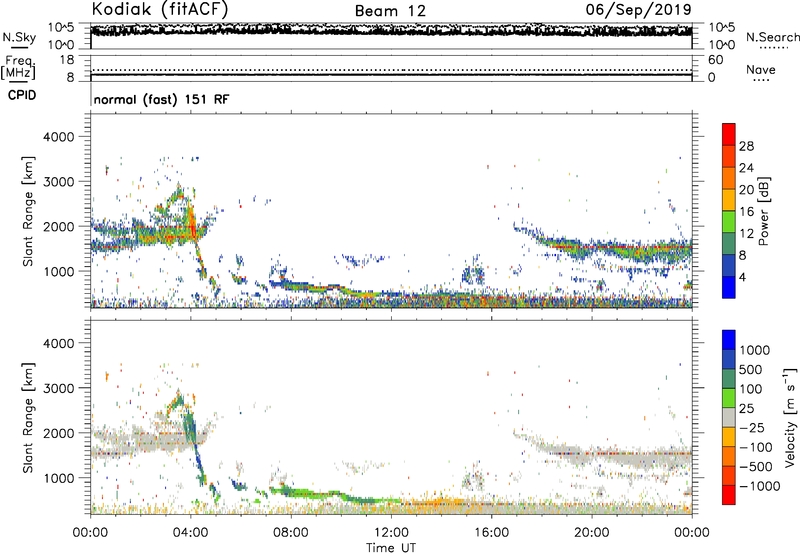
Task: Click the '60' right-axis label of the frequency panel
Action: (x=715, y=60)
